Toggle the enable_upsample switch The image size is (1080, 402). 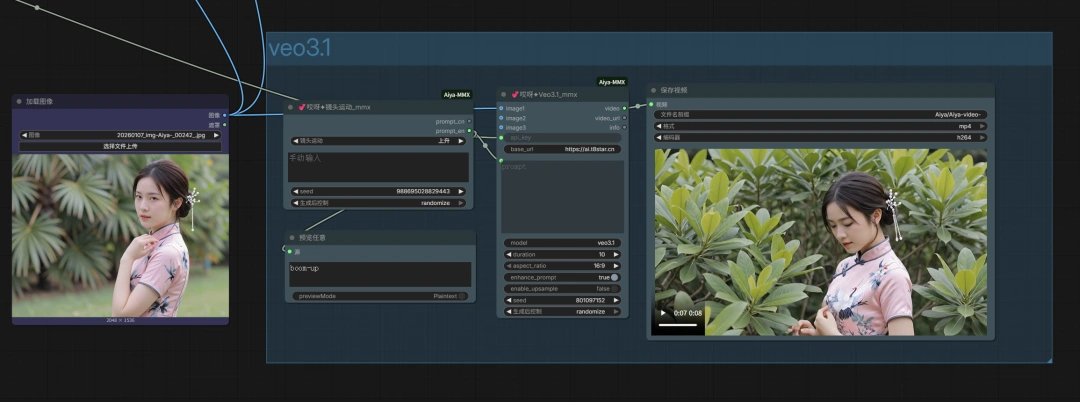614,288
